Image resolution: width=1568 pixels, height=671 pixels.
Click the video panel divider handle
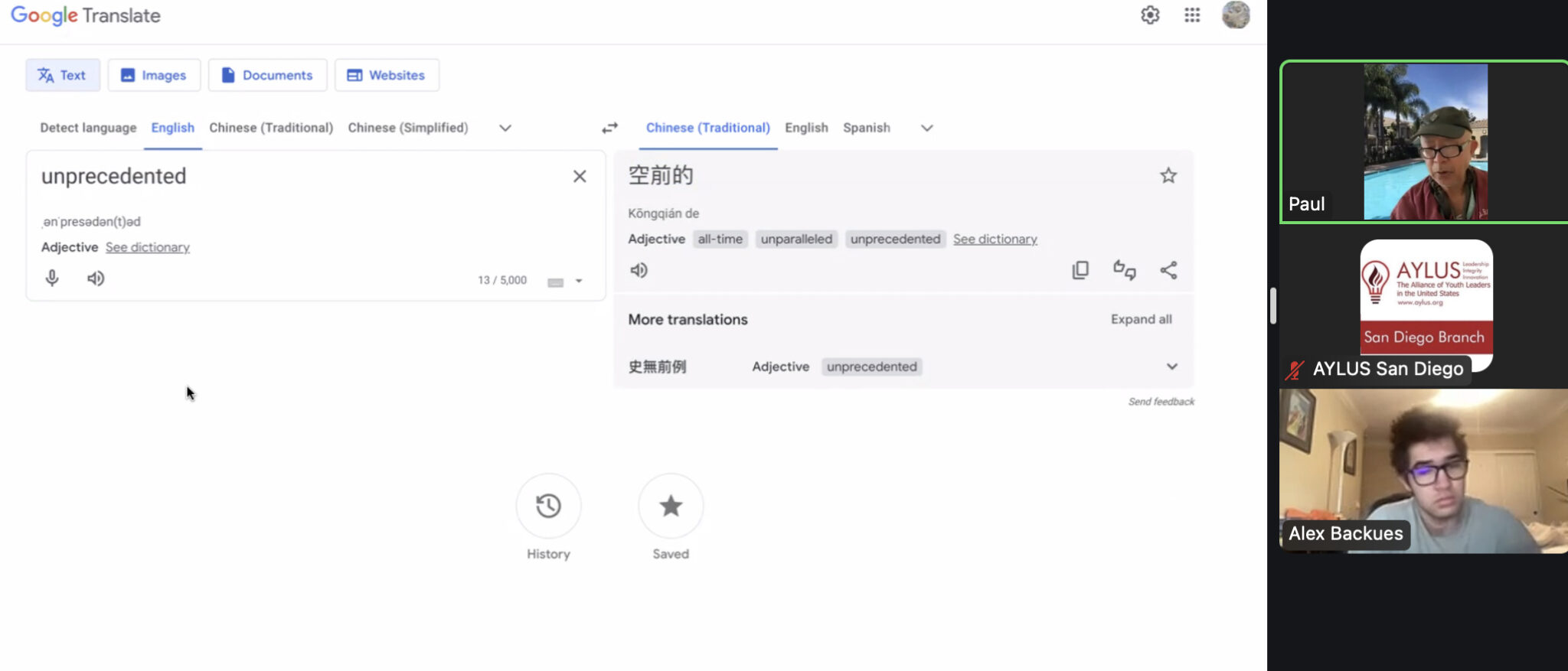click(x=1272, y=305)
